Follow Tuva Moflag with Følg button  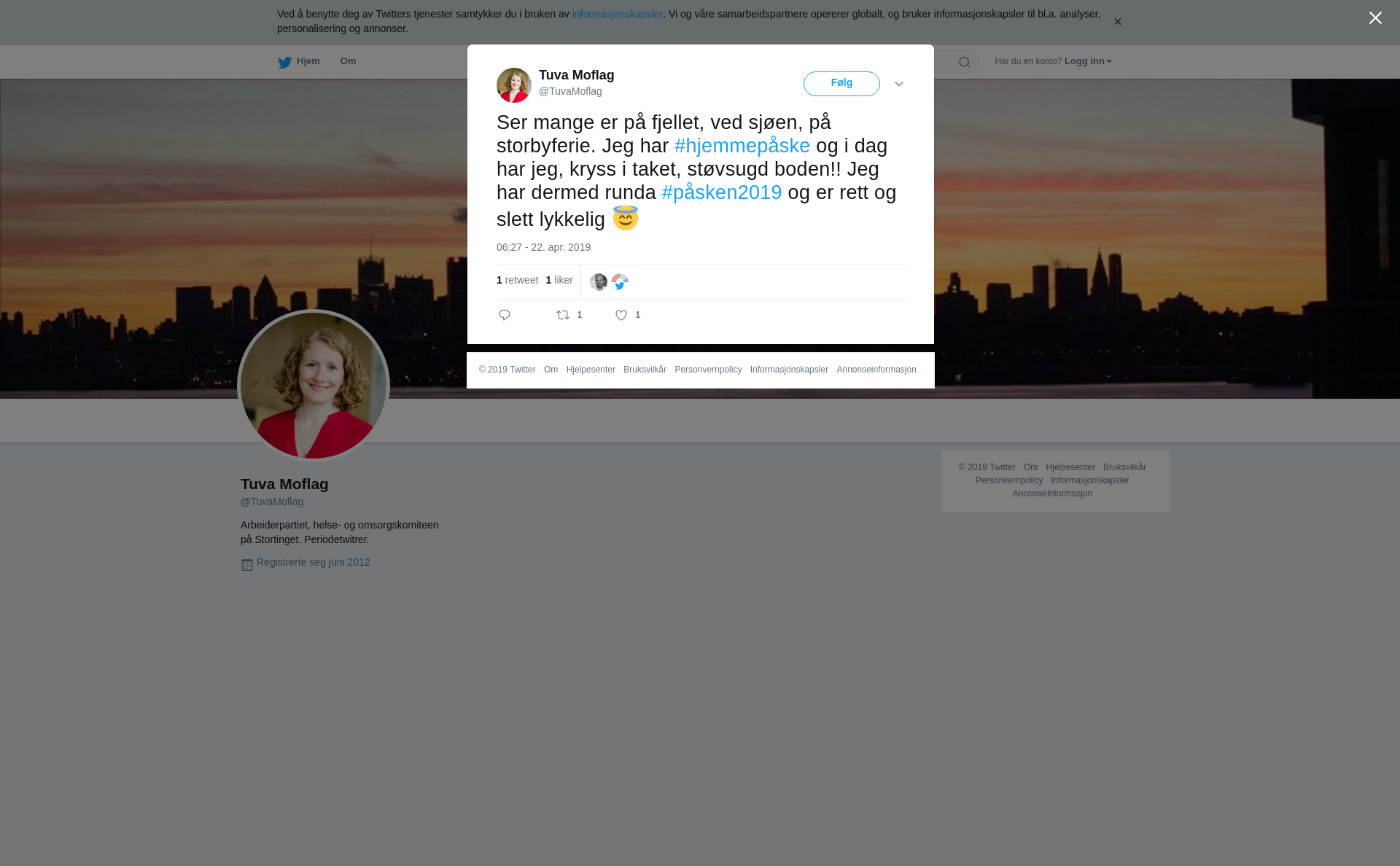pyautogui.click(x=841, y=84)
